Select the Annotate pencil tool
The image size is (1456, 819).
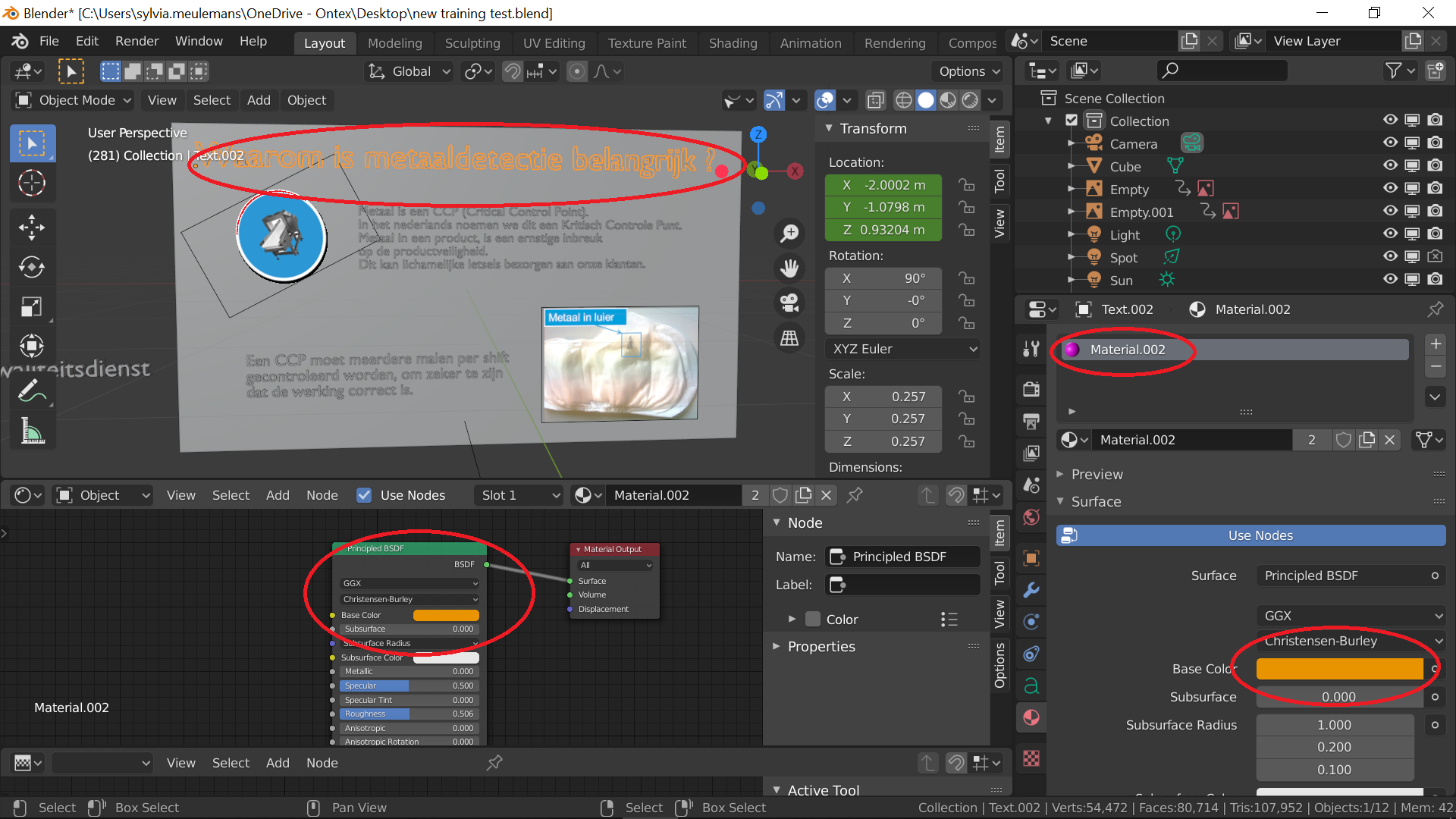(31, 391)
